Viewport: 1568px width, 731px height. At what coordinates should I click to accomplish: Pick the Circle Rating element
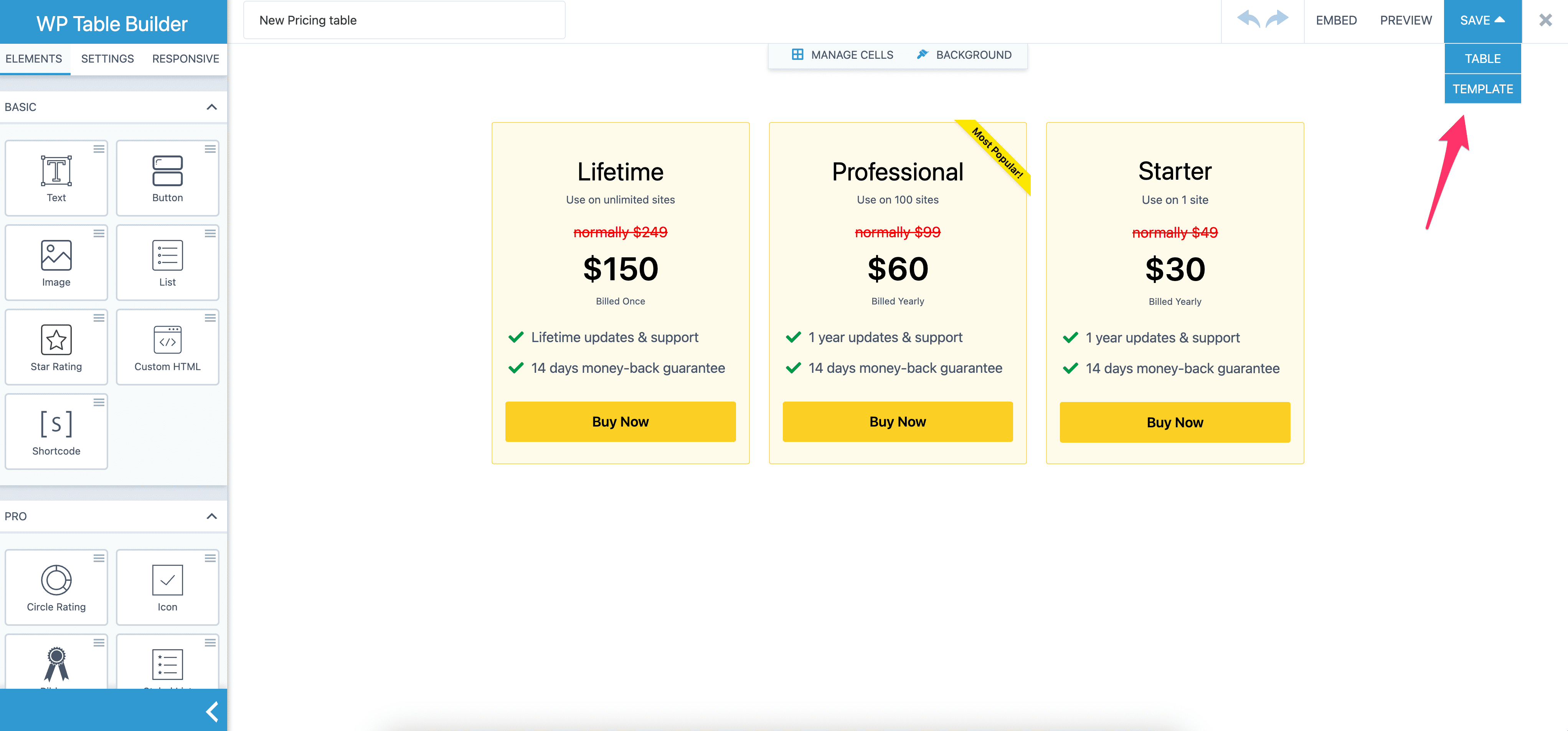[x=56, y=587]
